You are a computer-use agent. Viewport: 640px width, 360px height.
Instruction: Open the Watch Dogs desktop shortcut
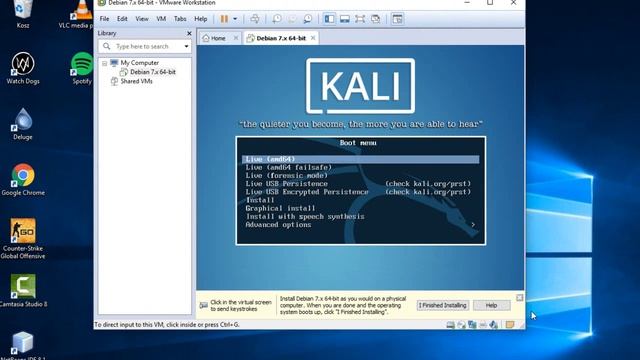pyautogui.click(x=23, y=68)
